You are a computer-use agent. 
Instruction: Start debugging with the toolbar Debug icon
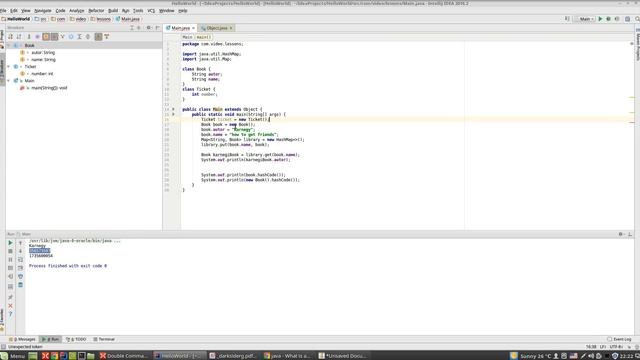point(608,19)
